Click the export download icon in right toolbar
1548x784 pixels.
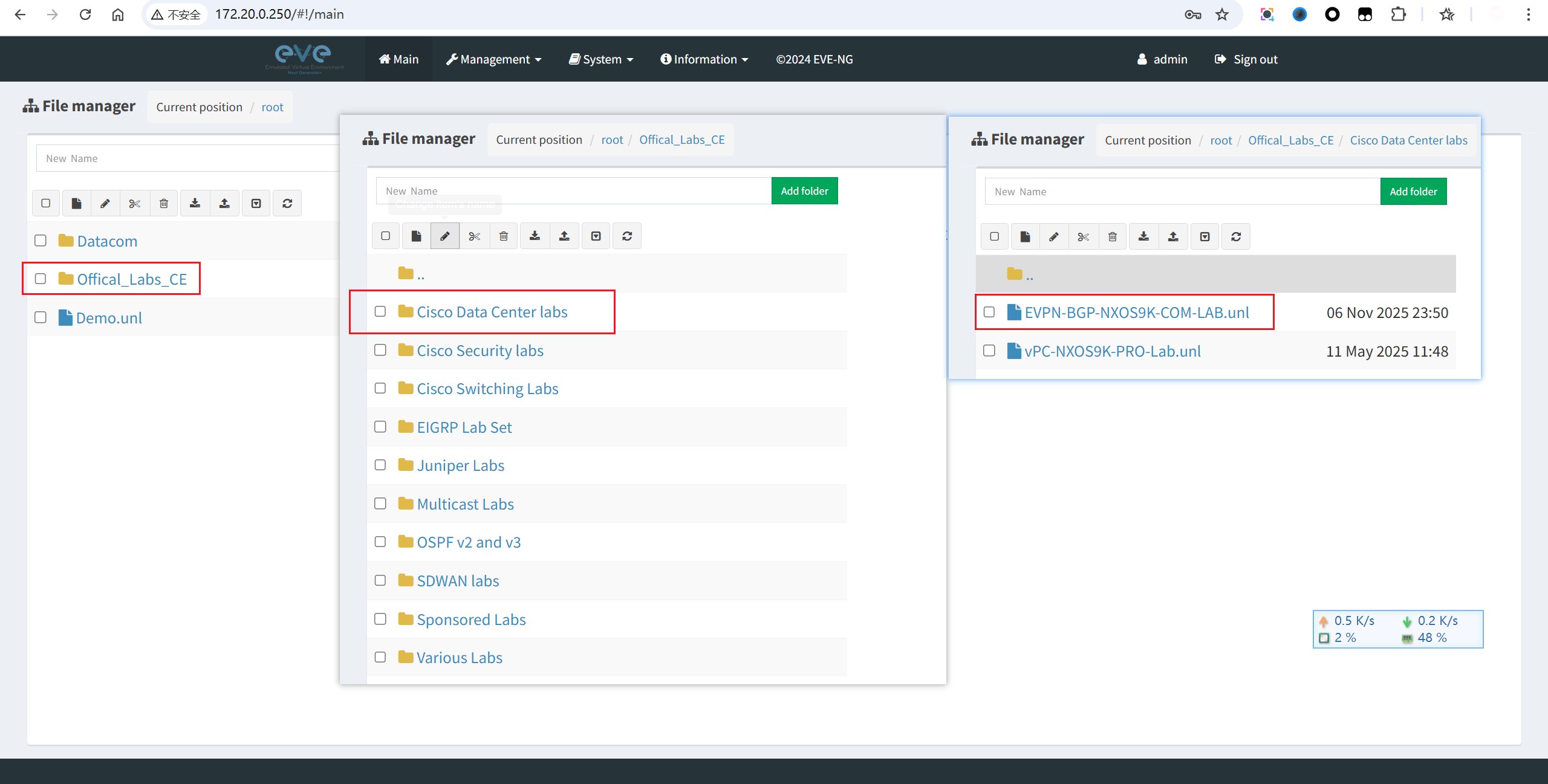[x=1143, y=236]
